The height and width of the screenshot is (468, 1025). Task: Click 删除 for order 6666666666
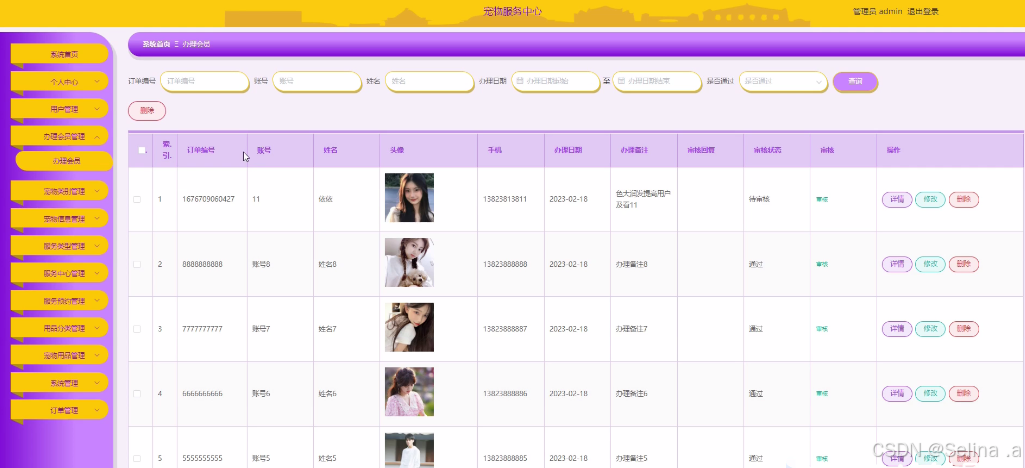963,393
